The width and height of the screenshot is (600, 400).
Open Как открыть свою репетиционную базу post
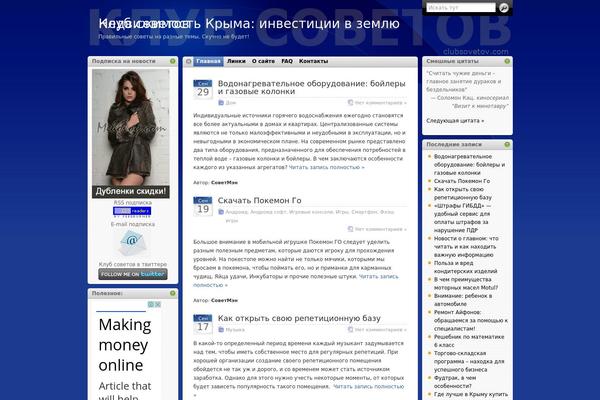299,318
